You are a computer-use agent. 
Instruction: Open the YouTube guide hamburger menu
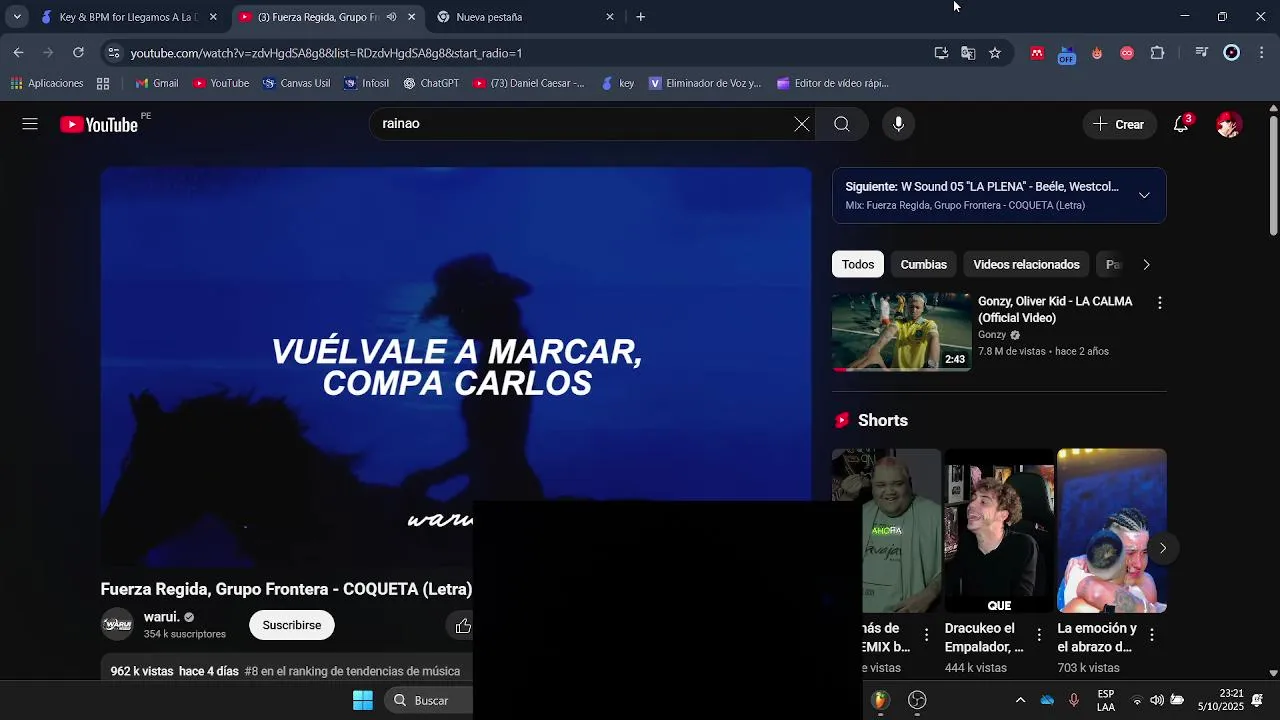coord(30,124)
